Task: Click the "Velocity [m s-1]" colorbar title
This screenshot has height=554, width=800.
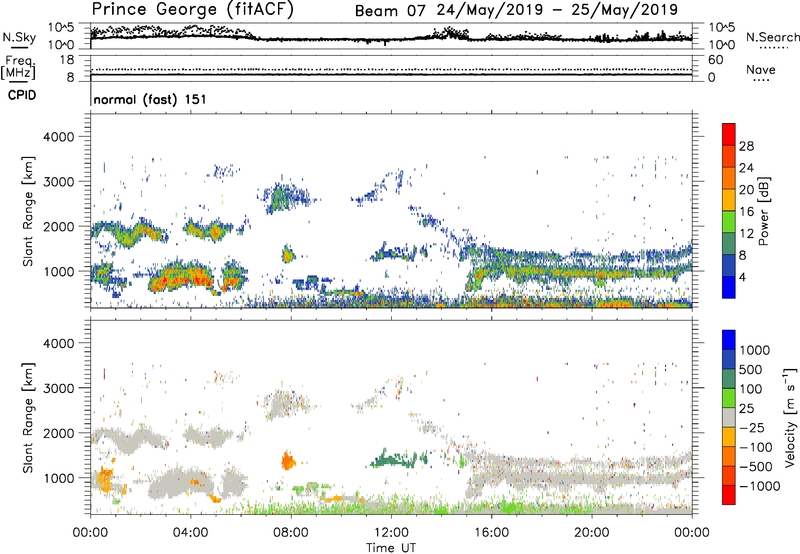Action: [x=790, y=417]
